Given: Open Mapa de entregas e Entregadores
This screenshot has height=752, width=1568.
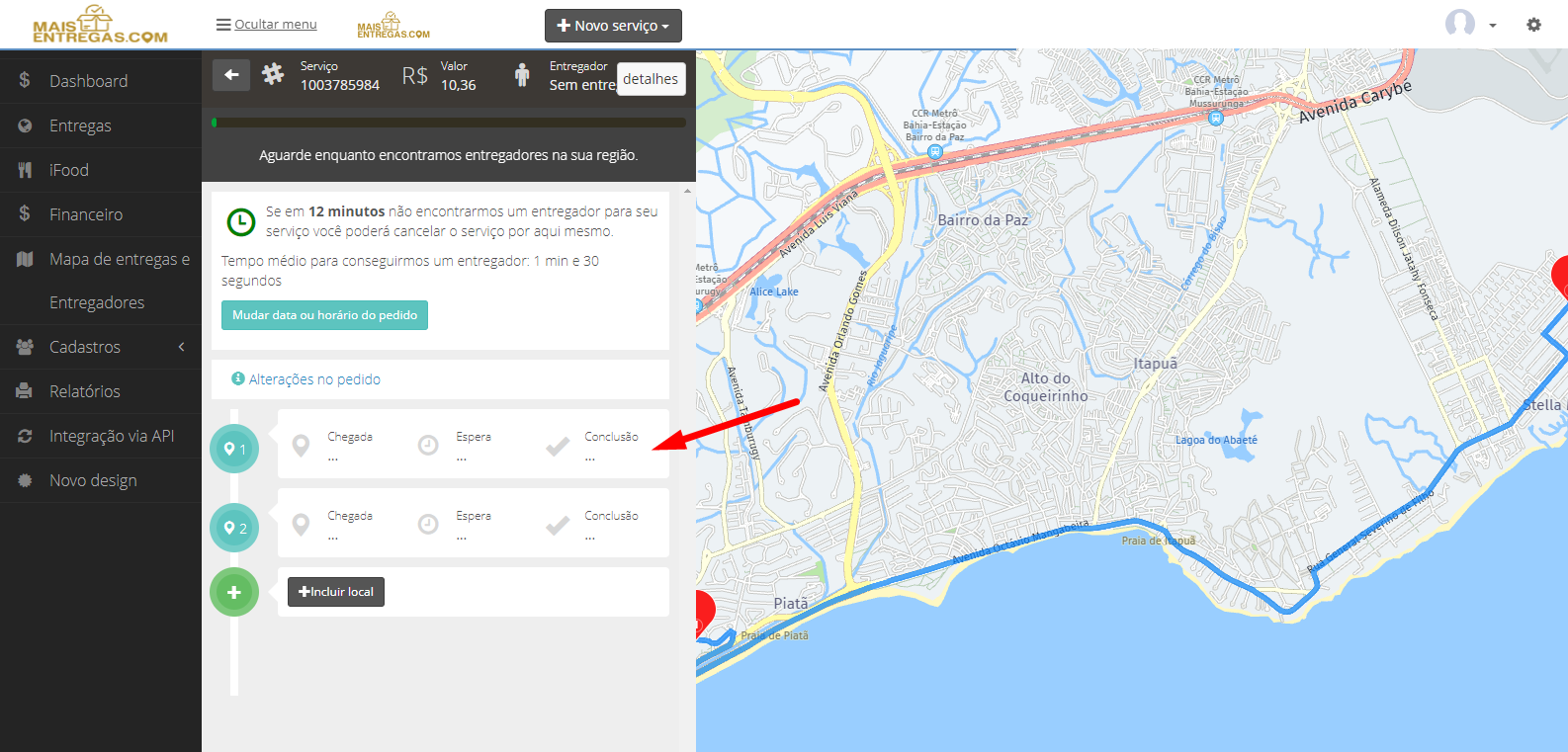Looking at the screenshot, I should click(x=101, y=281).
